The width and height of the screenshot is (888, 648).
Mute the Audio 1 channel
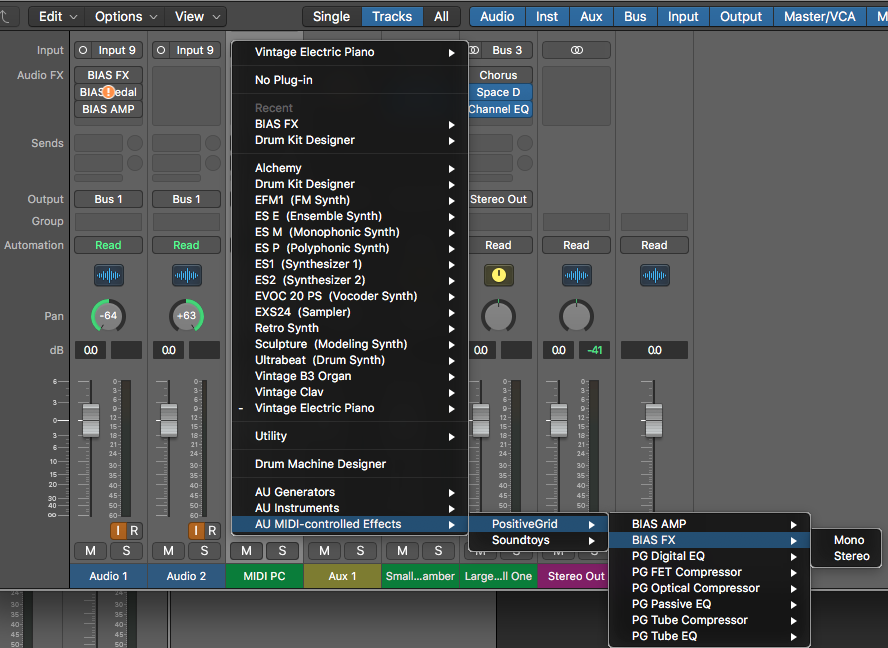pyautogui.click(x=91, y=551)
